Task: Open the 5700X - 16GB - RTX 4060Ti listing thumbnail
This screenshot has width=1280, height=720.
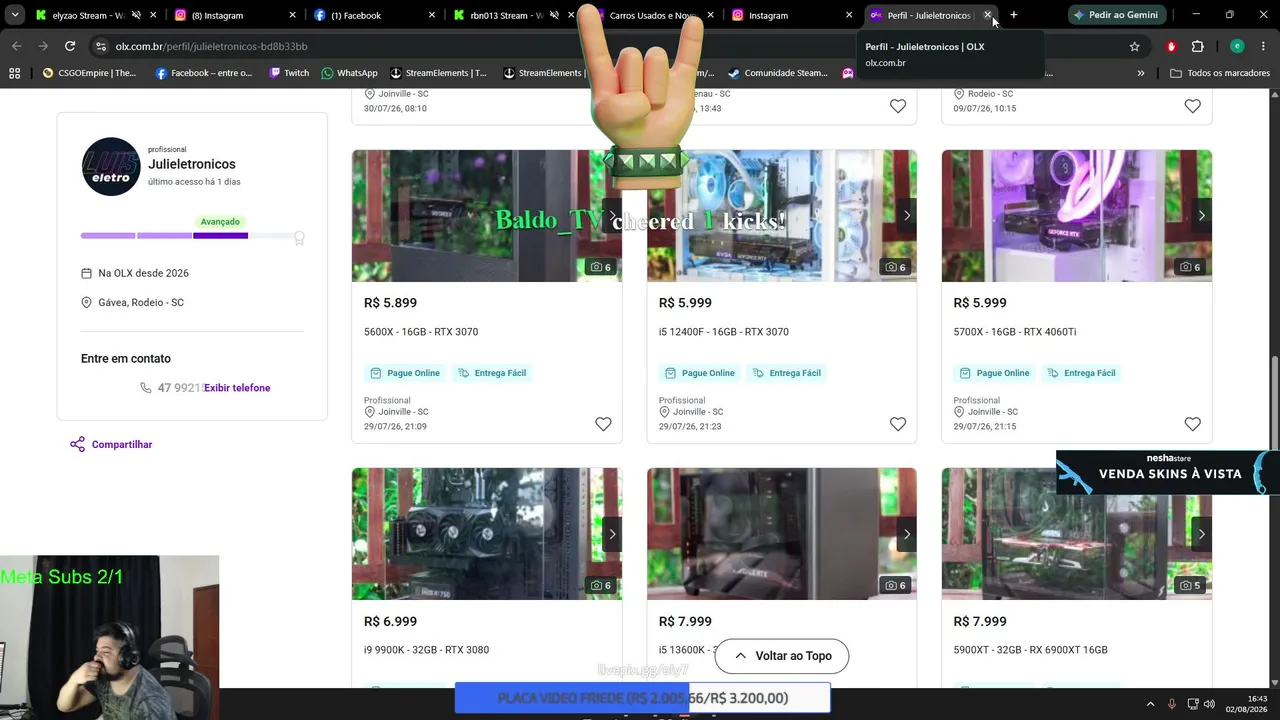Action: pos(1077,216)
